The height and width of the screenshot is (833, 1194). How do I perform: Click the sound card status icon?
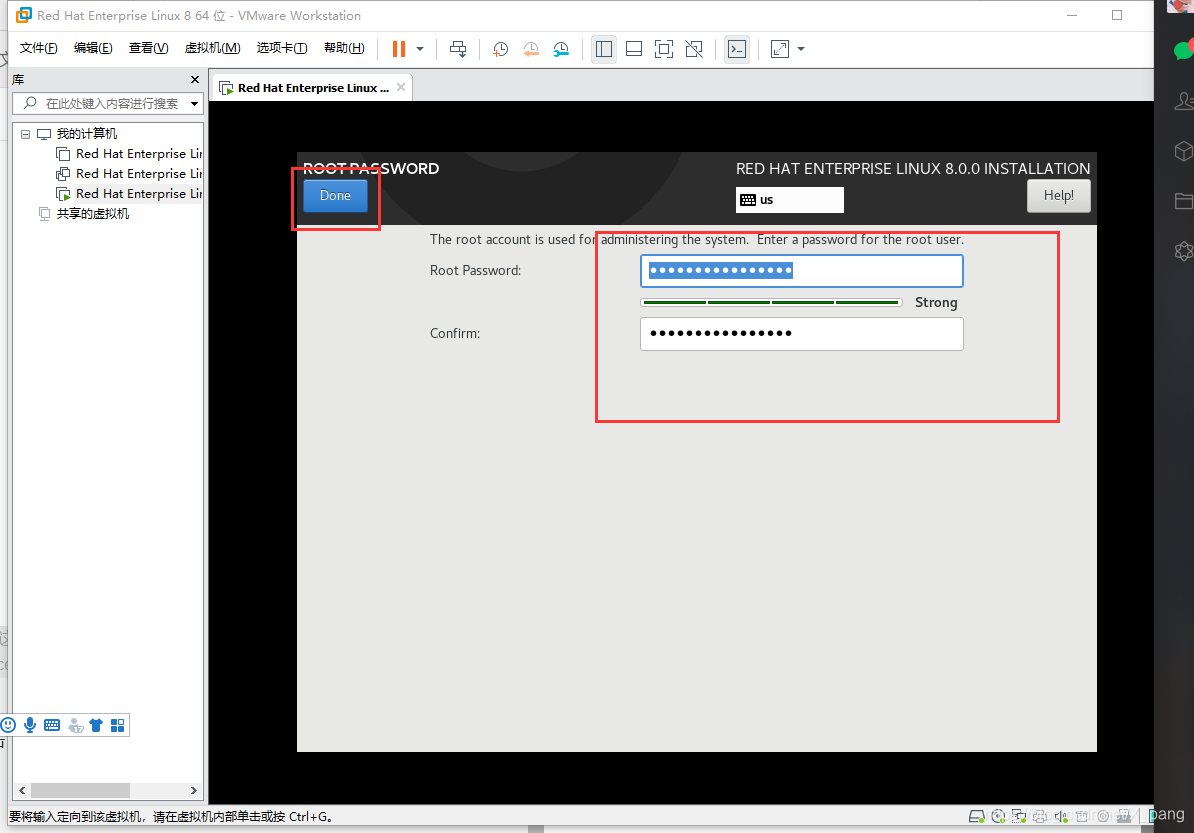[x=1061, y=816]
